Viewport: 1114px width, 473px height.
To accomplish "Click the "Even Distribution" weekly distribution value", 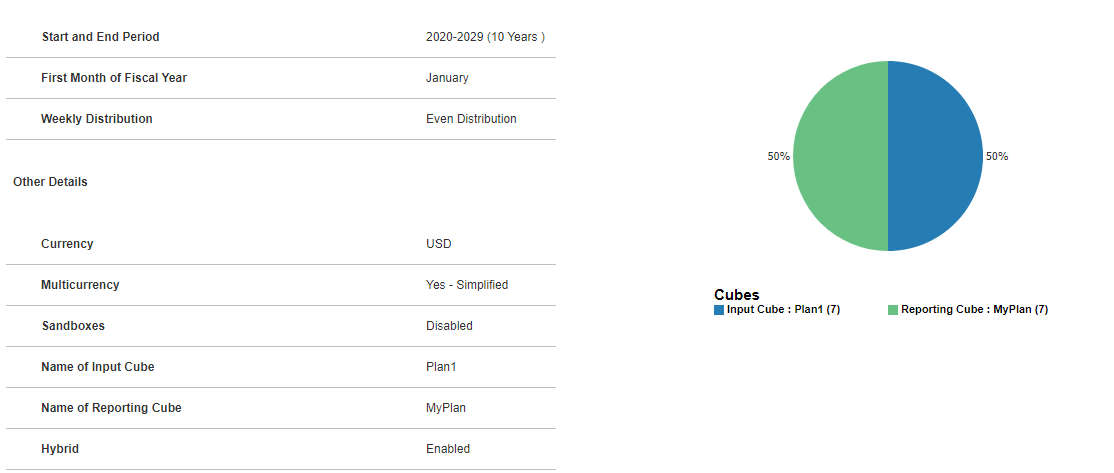I will click(x=471, y=119).
